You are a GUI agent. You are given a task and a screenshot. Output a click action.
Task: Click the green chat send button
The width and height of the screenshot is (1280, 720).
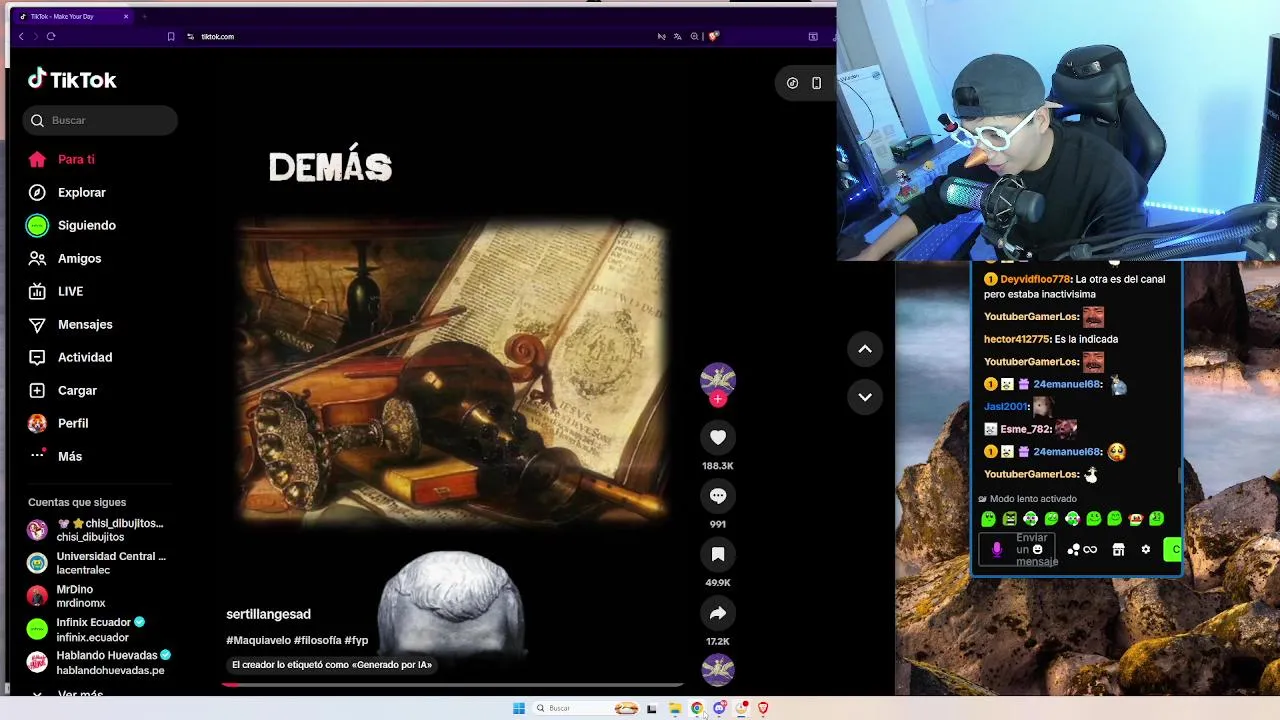(1173, 549)
